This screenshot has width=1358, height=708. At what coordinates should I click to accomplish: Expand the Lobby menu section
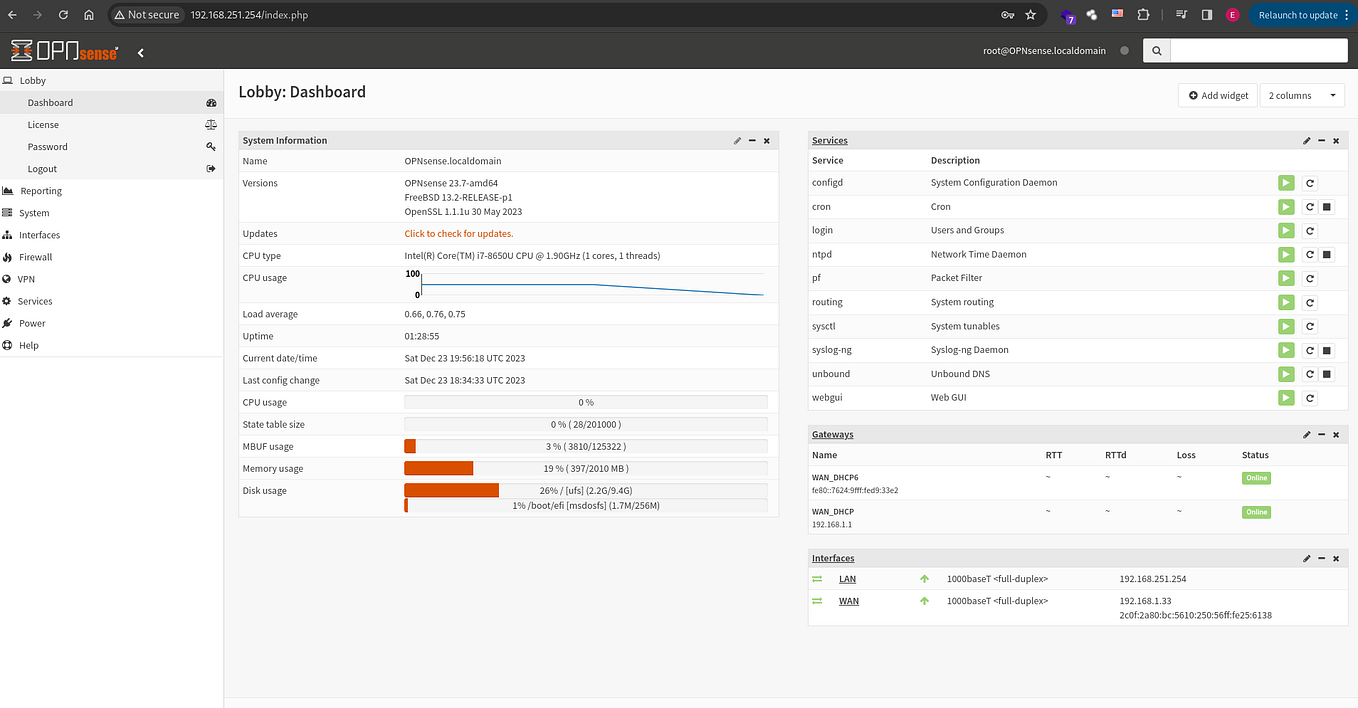click(x=111, y=81)
